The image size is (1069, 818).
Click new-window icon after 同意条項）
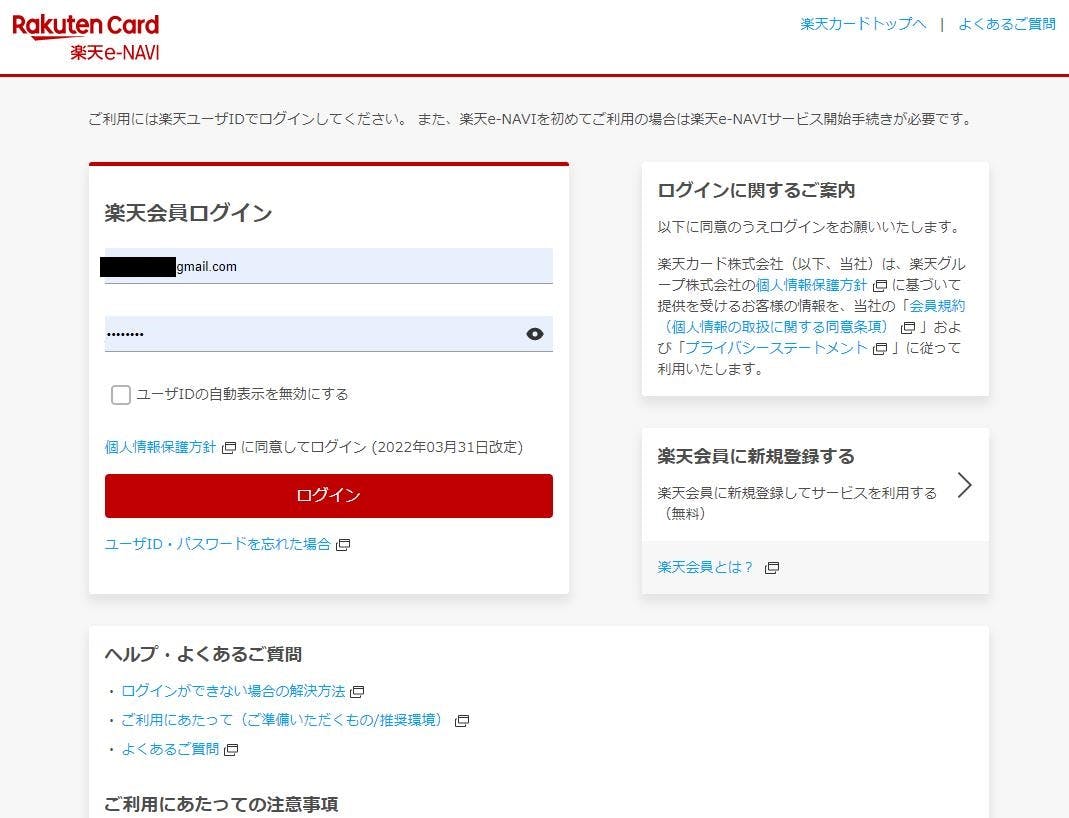pos(907,328)
